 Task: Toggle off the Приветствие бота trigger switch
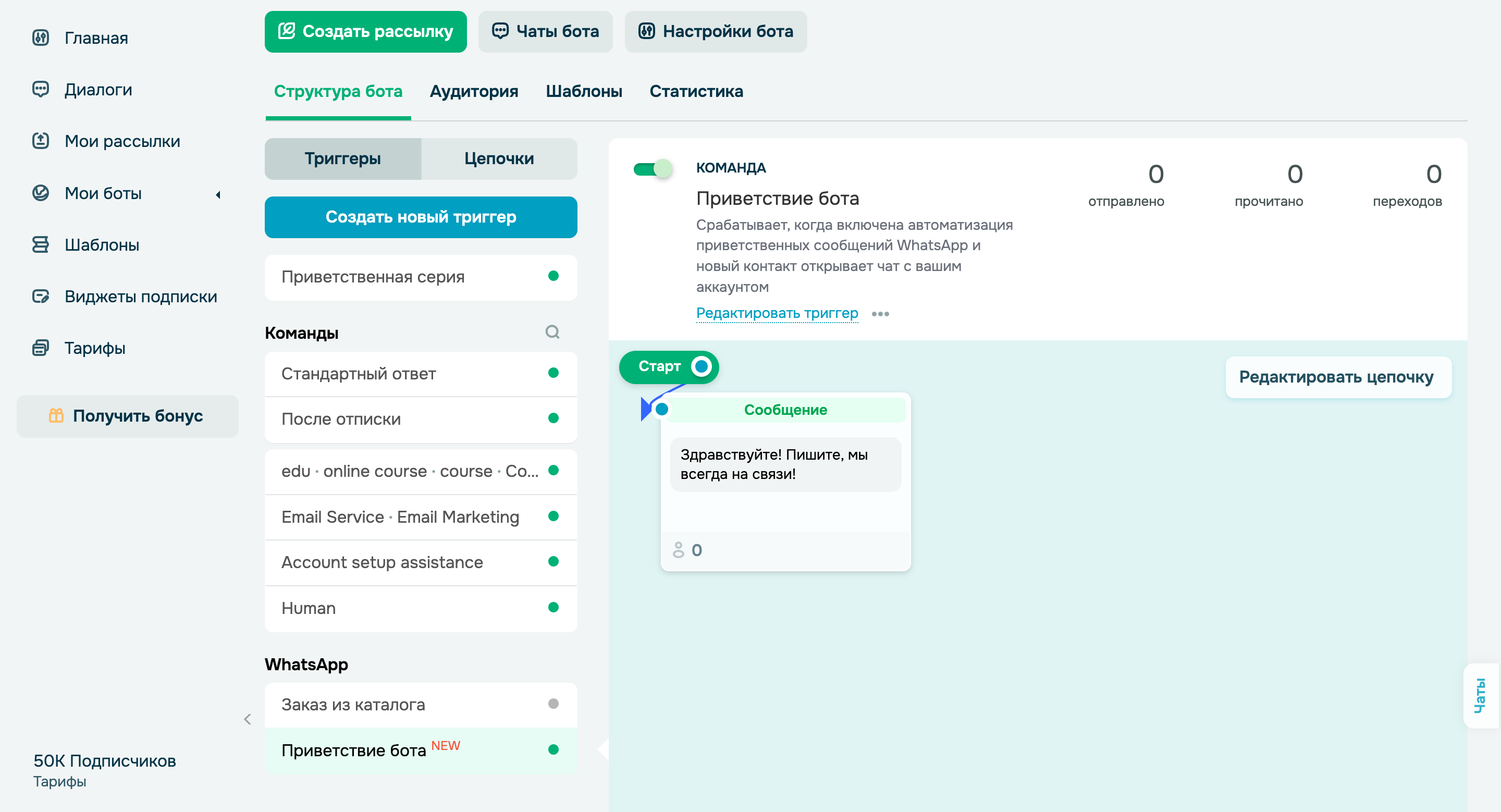point(653,169)
